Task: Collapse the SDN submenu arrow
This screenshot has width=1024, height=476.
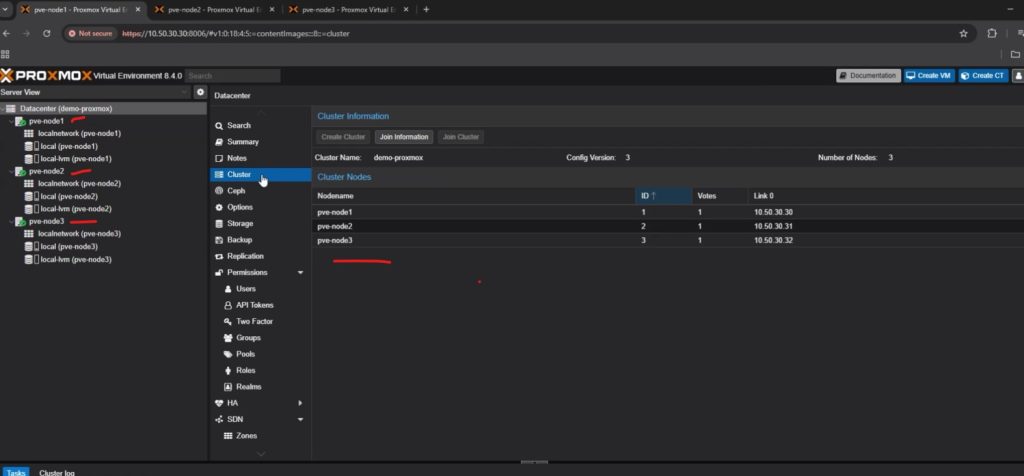Action: coord(300,419)
